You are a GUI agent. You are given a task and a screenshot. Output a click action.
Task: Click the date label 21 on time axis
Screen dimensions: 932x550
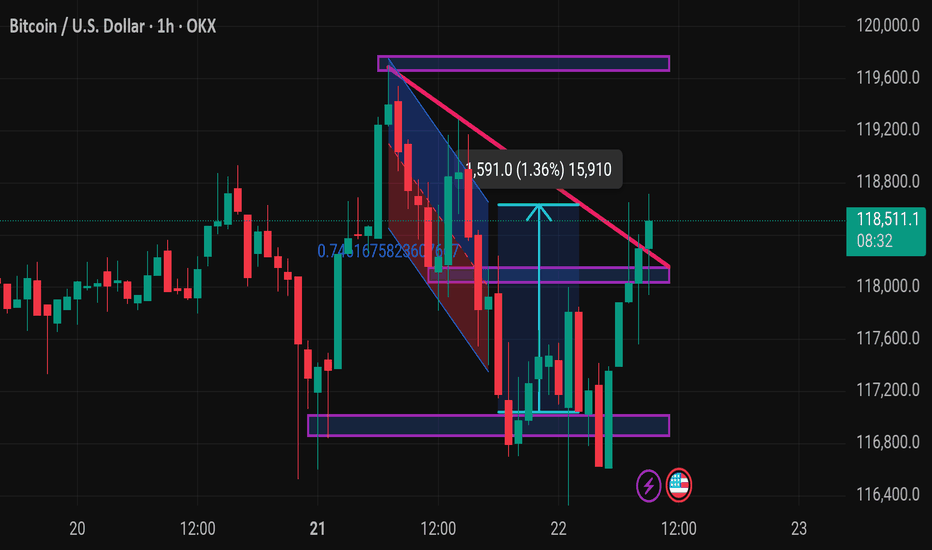tap(317, 528)
